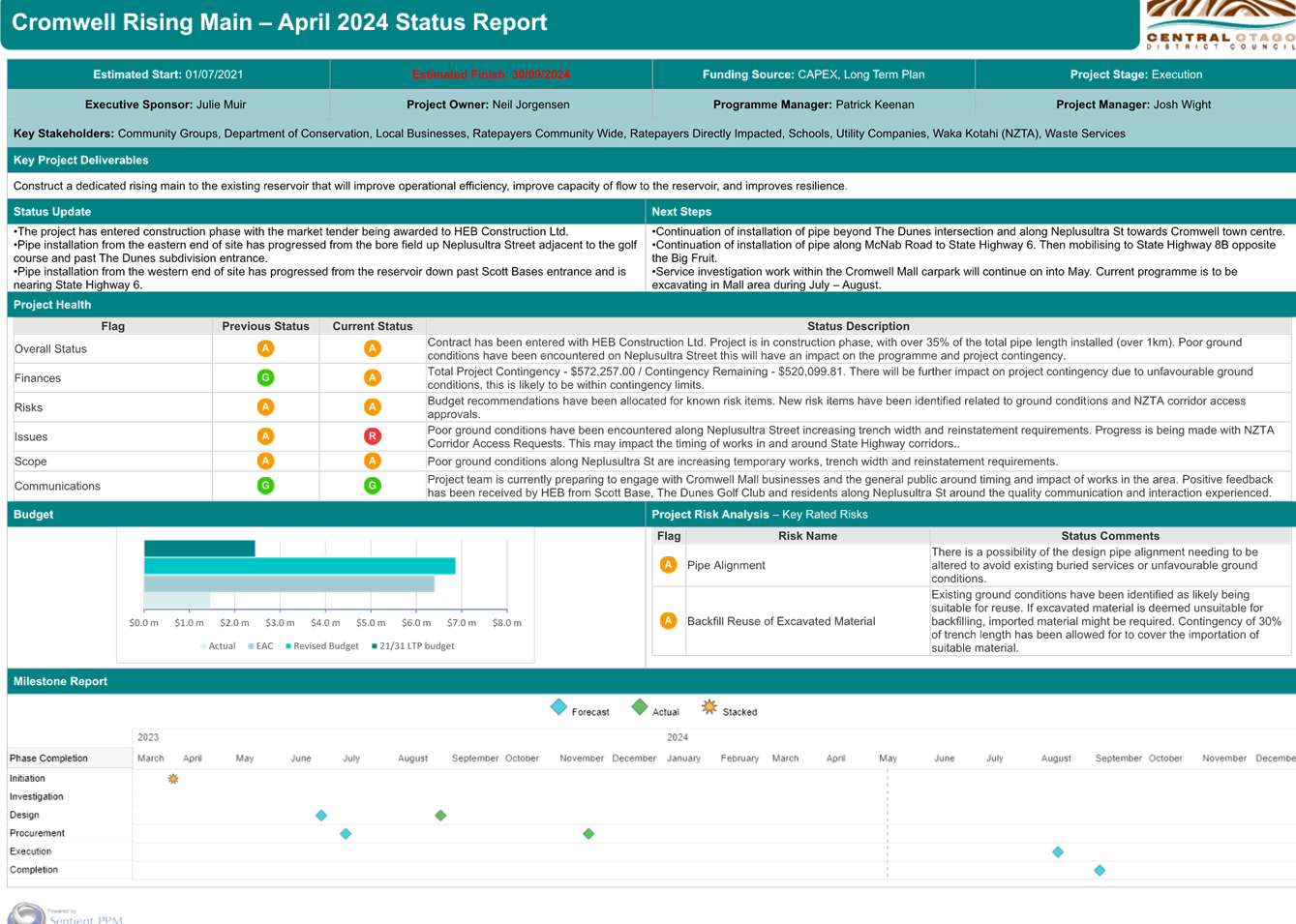1296x924 pixels.
Task: Click the report title Cromwell Rising Main
Action: (x=279, y=22)
